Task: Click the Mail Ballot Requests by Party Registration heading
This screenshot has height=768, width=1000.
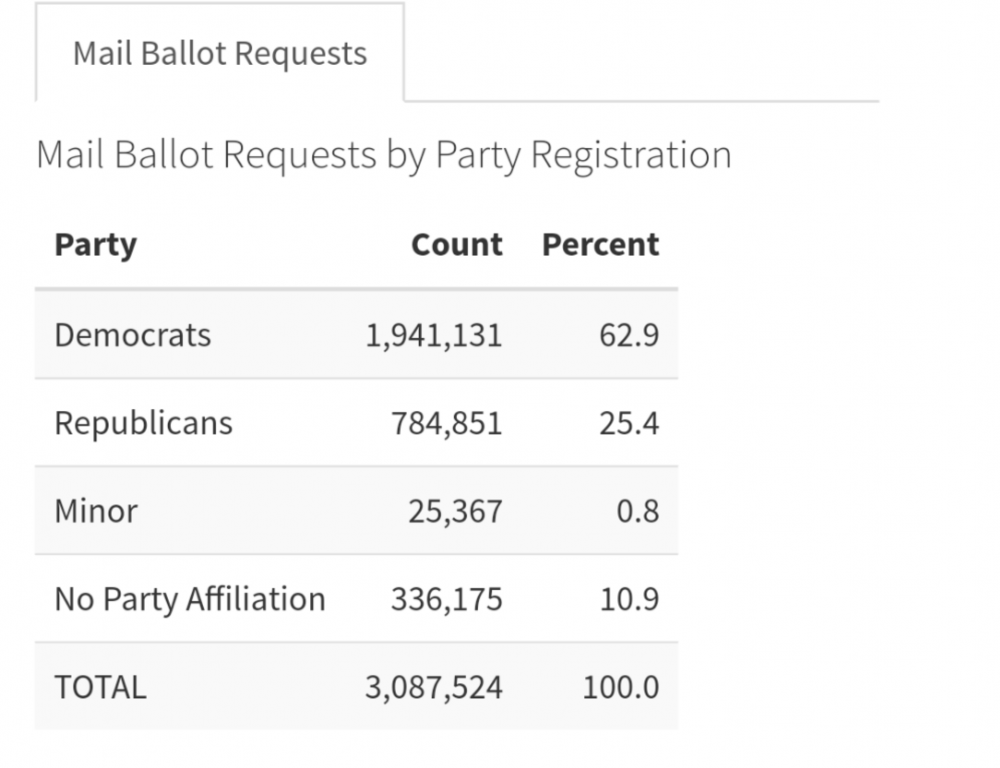Action: tap(383, 155)
